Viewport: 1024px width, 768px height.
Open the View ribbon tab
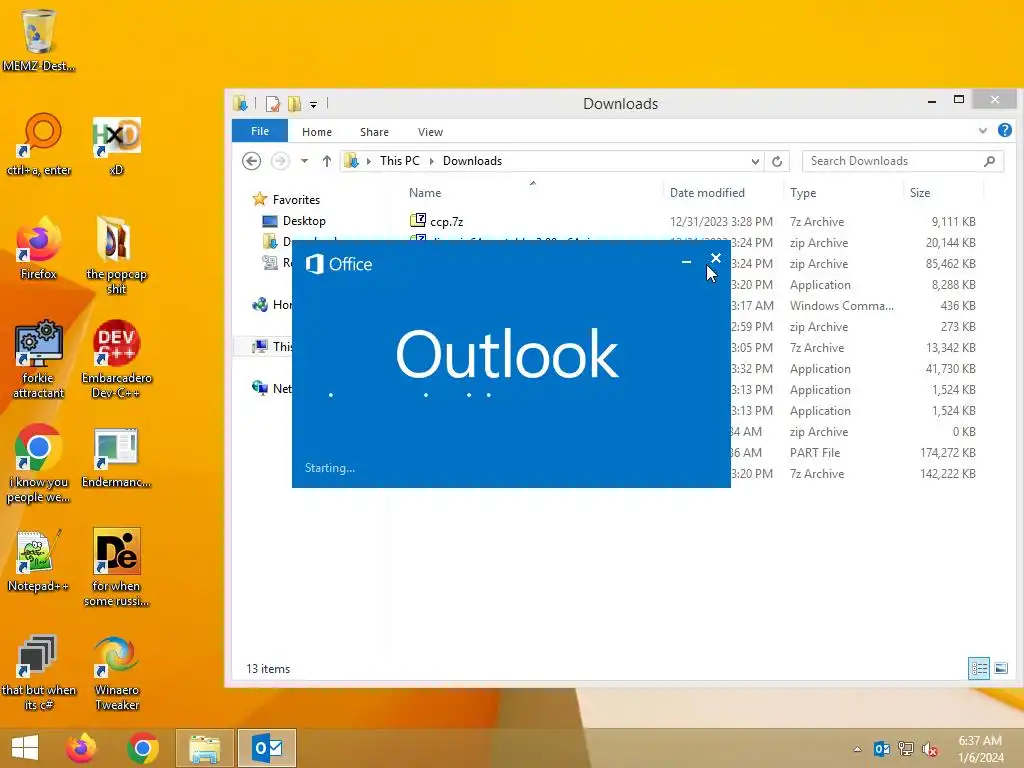pos(430,132)
